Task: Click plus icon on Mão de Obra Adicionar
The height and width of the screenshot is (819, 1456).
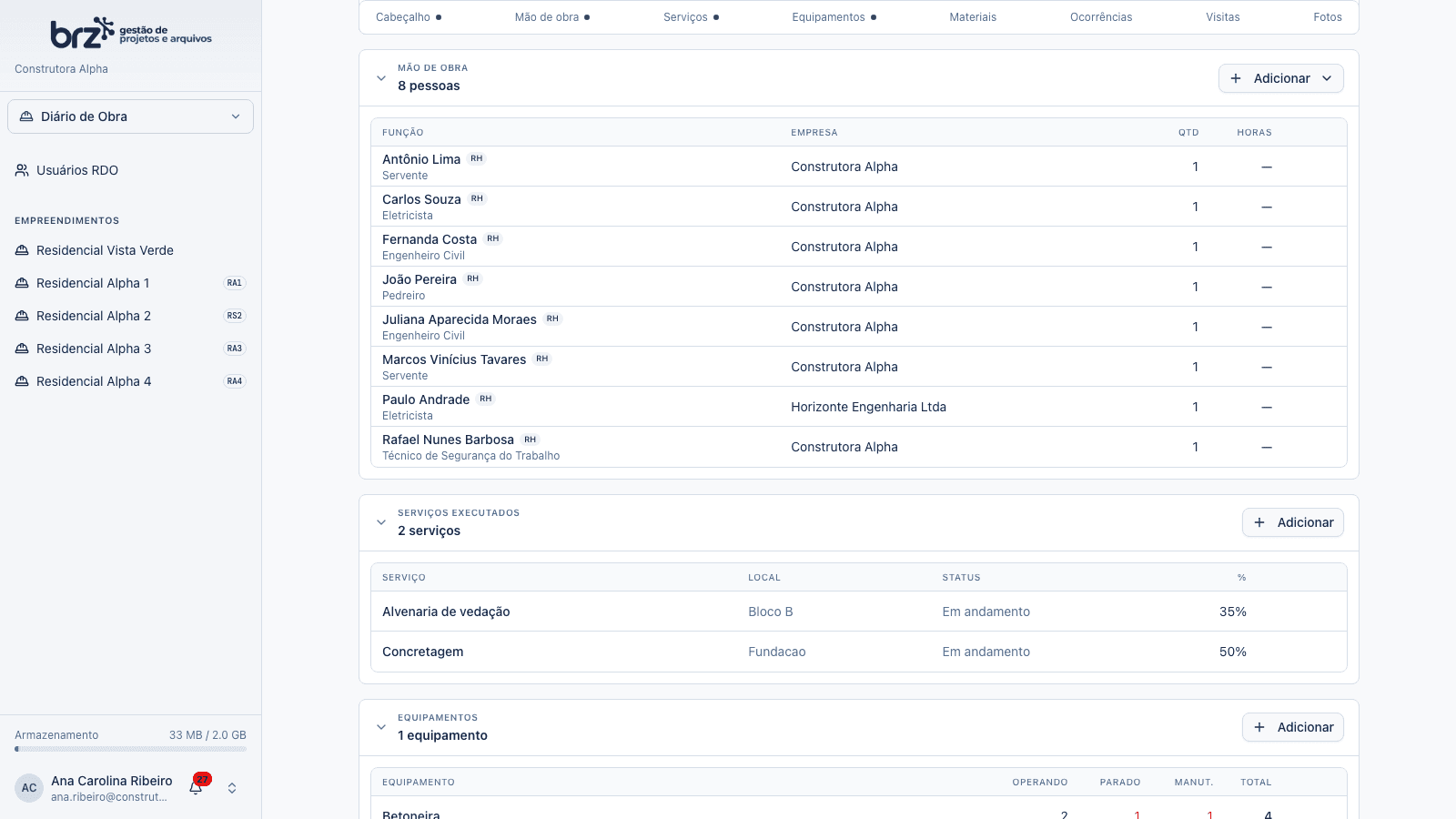Action: pos(1236,78)
